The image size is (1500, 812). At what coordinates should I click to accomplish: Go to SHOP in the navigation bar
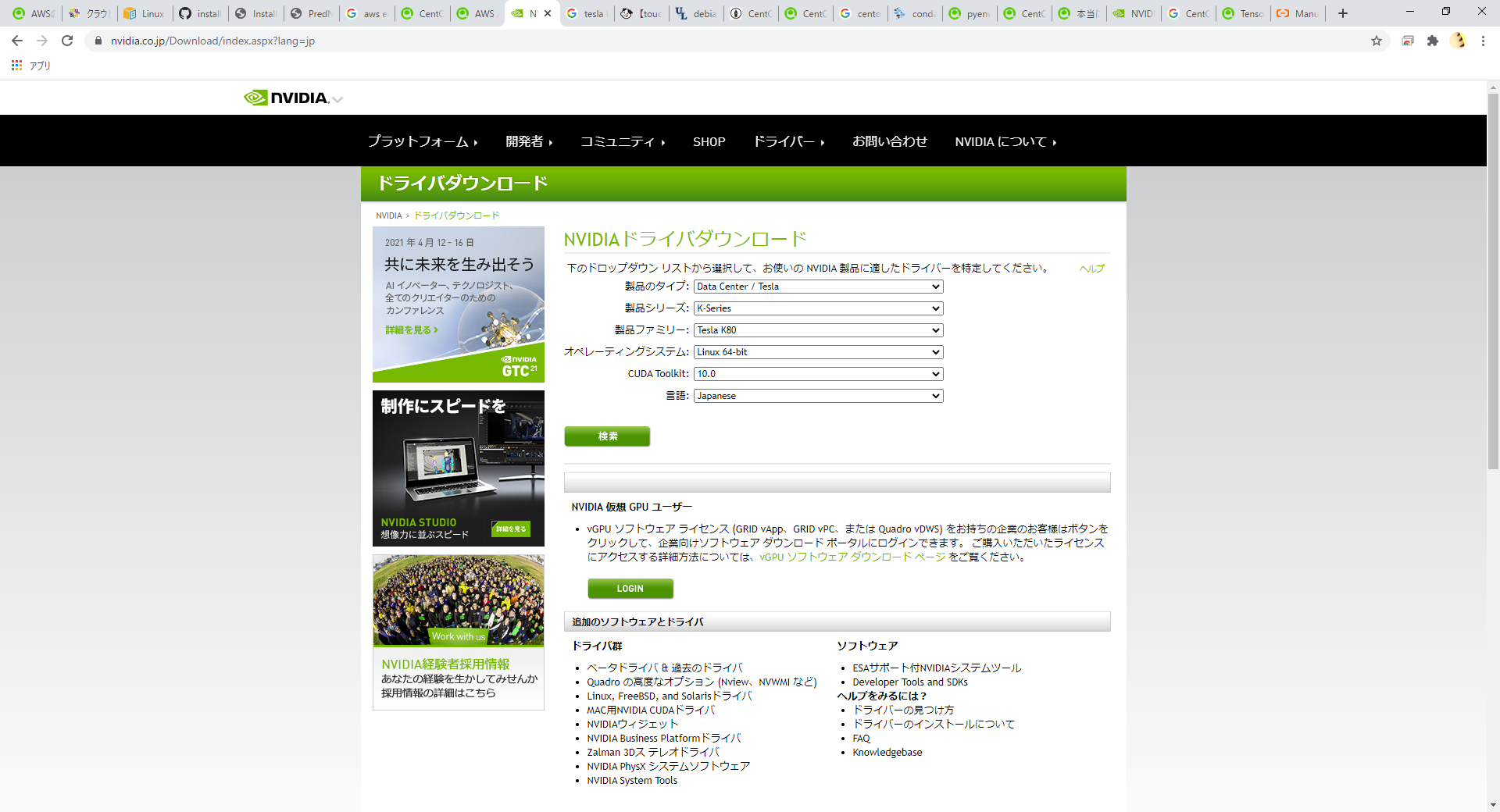(709, 141)
